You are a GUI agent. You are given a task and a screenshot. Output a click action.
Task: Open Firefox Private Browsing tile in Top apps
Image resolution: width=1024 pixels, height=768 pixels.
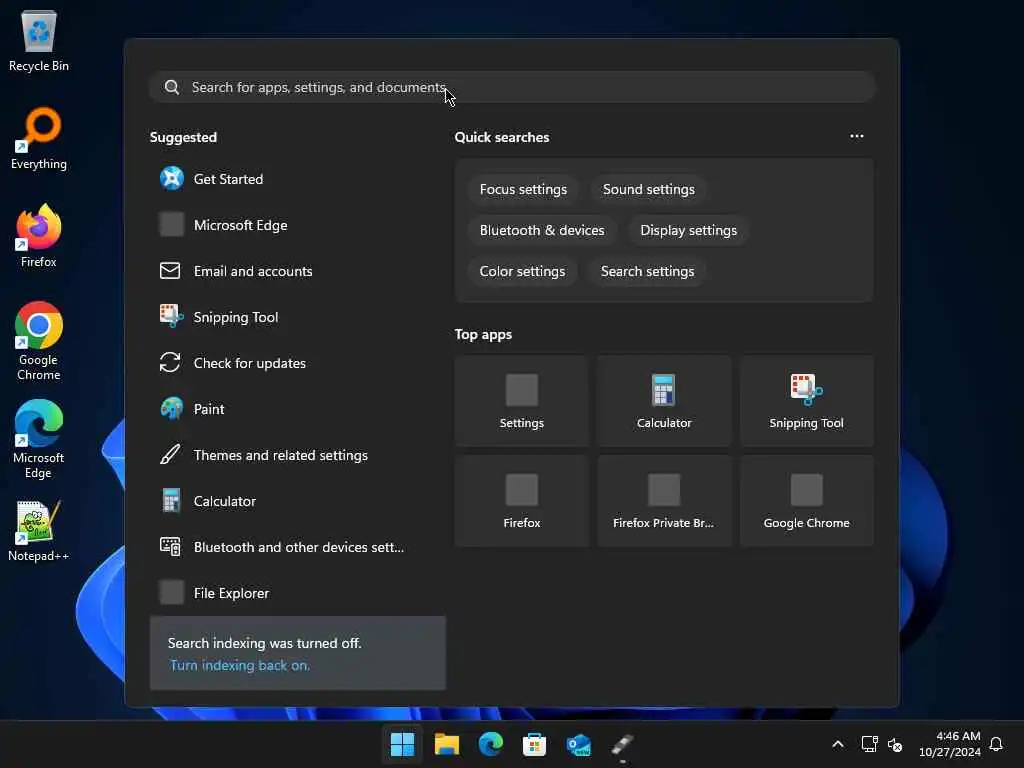(664, 501)
